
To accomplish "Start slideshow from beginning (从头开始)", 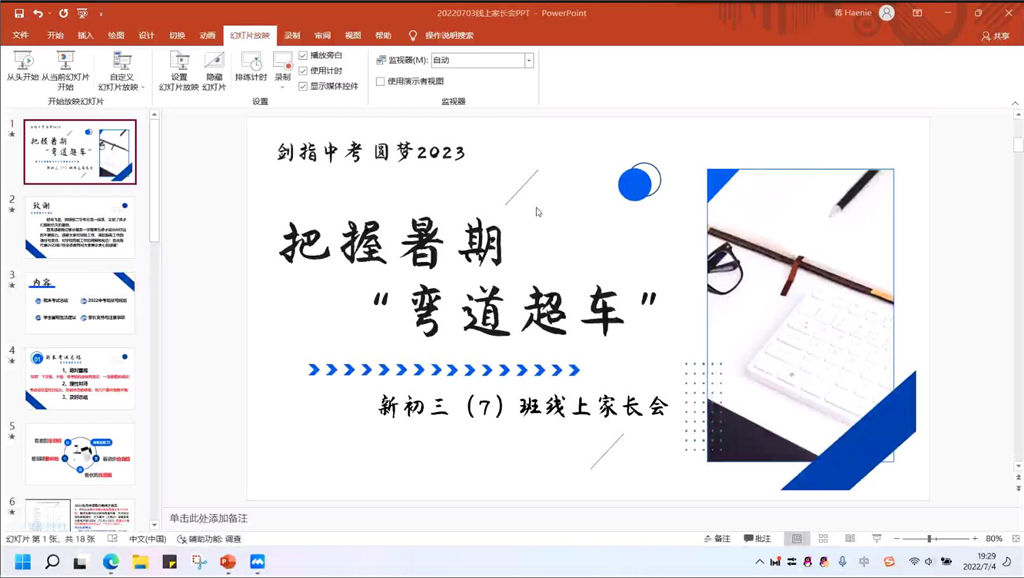I will click(22, 67).
